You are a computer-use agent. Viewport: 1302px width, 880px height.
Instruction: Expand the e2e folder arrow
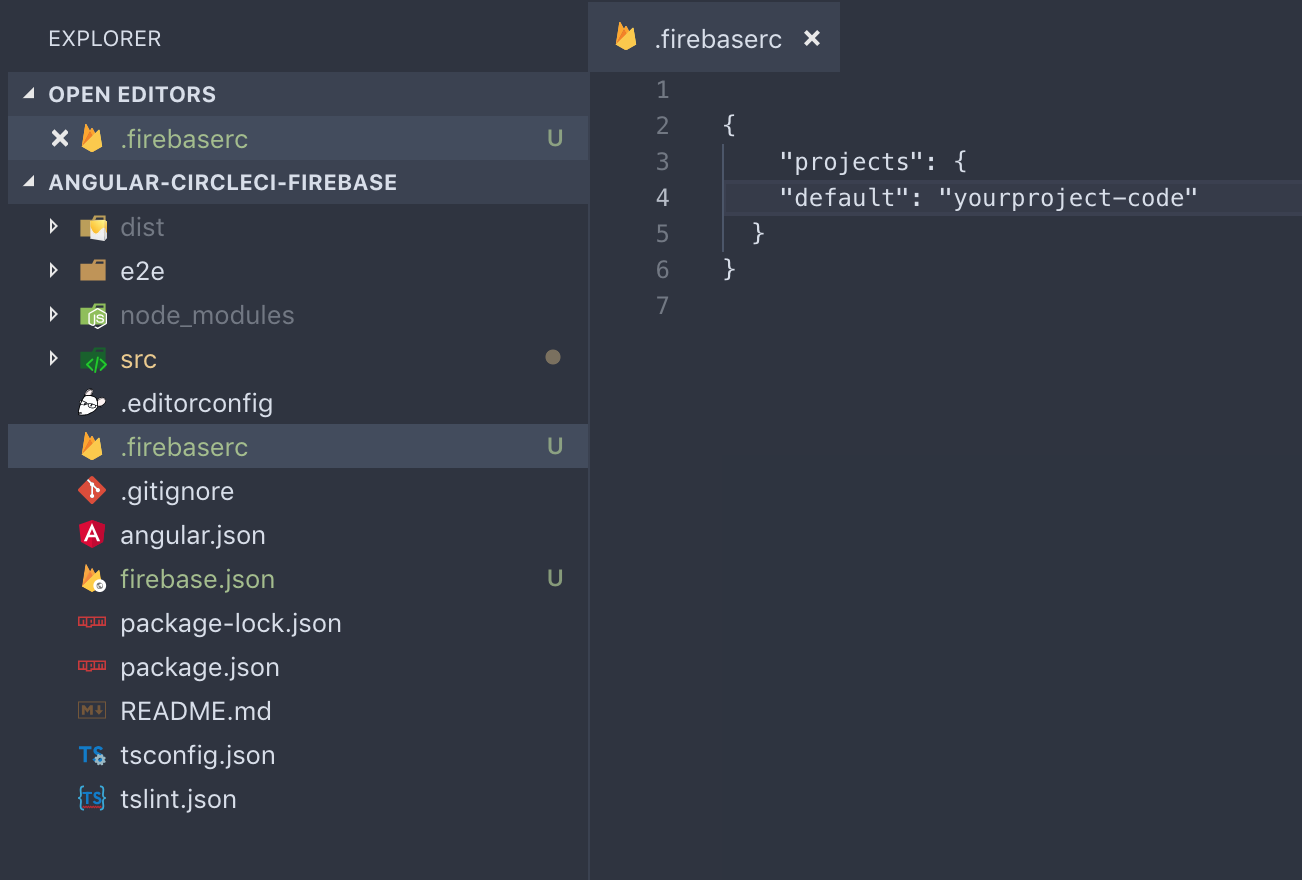pyautogui.click(x=54, y=271)
